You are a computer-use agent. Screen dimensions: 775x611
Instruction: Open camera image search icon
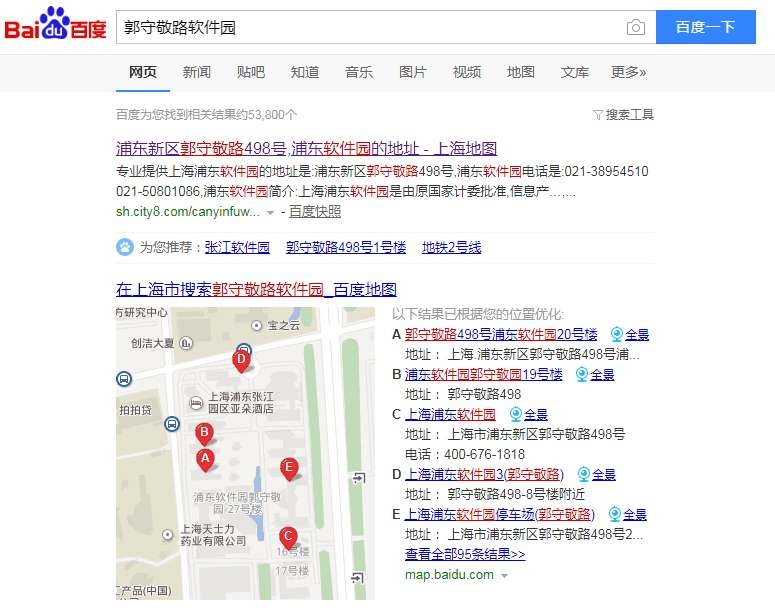click(636, 27)
